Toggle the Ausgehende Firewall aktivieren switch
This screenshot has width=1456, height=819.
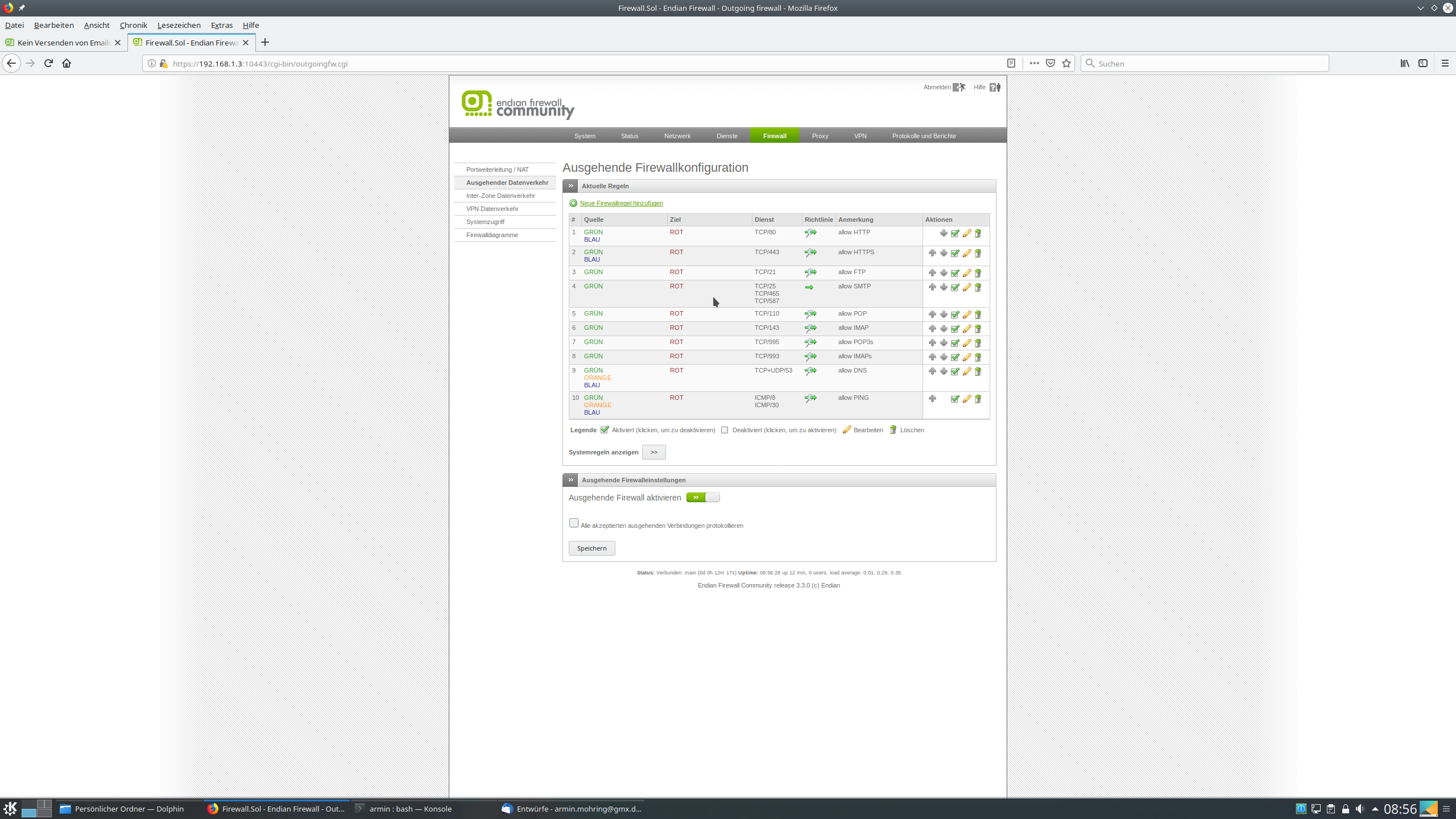pos(703,498)
